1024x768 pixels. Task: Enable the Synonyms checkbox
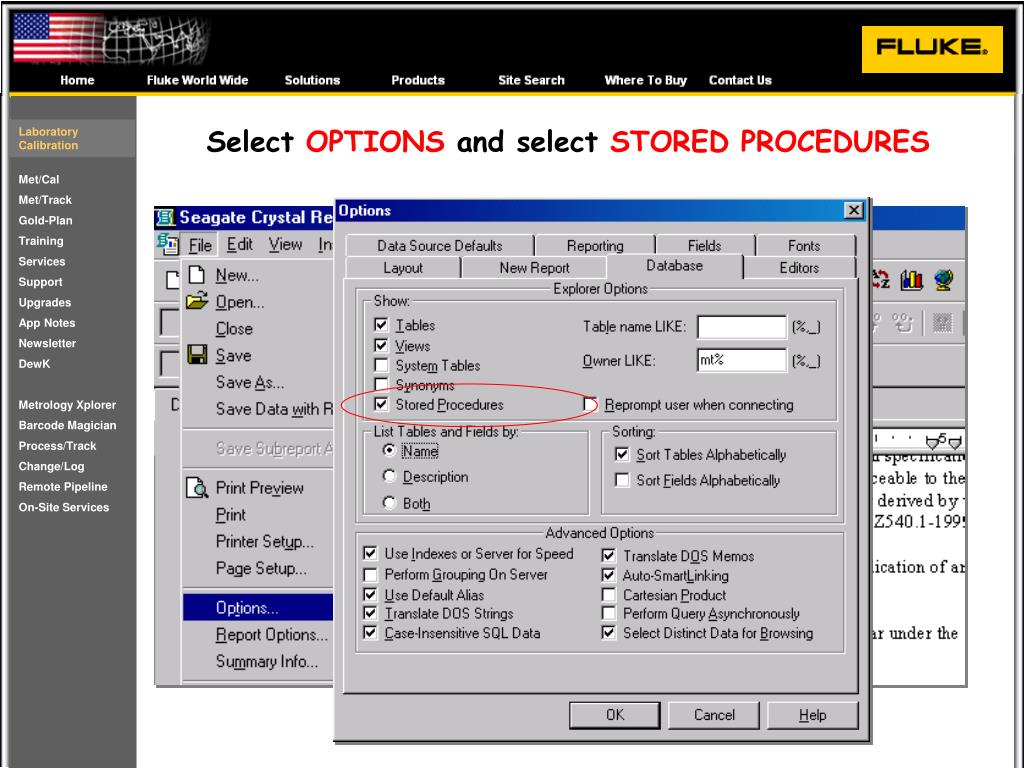click(x=381, y=384)
